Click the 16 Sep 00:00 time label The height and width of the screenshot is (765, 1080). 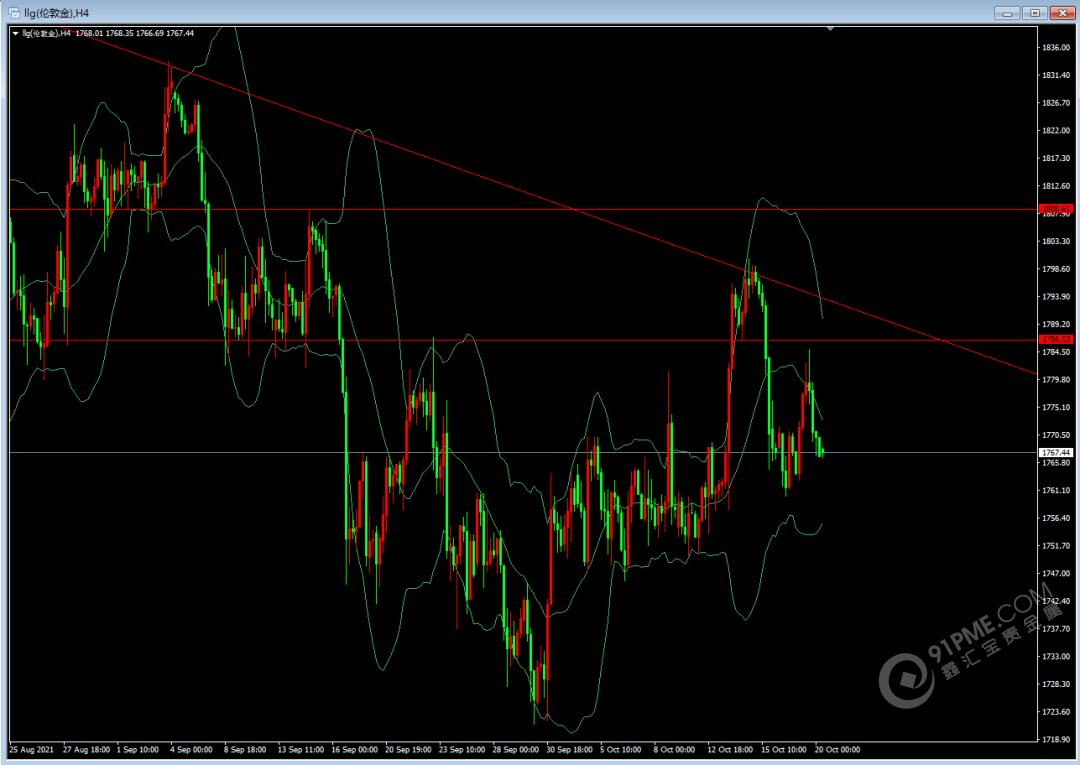tap(355, 749)
